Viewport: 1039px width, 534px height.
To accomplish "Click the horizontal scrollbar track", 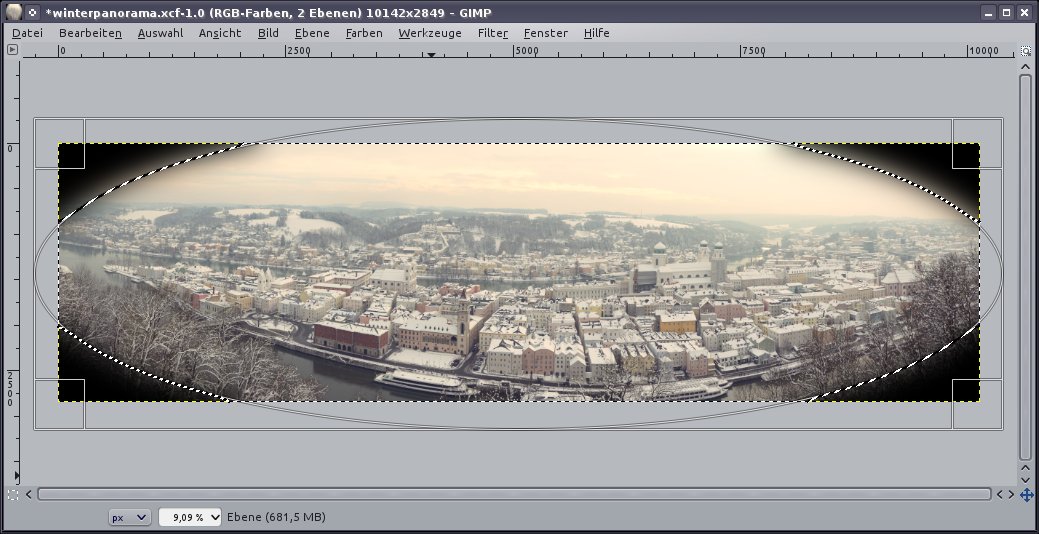I will pyautogui.click(x=514, y=494).
